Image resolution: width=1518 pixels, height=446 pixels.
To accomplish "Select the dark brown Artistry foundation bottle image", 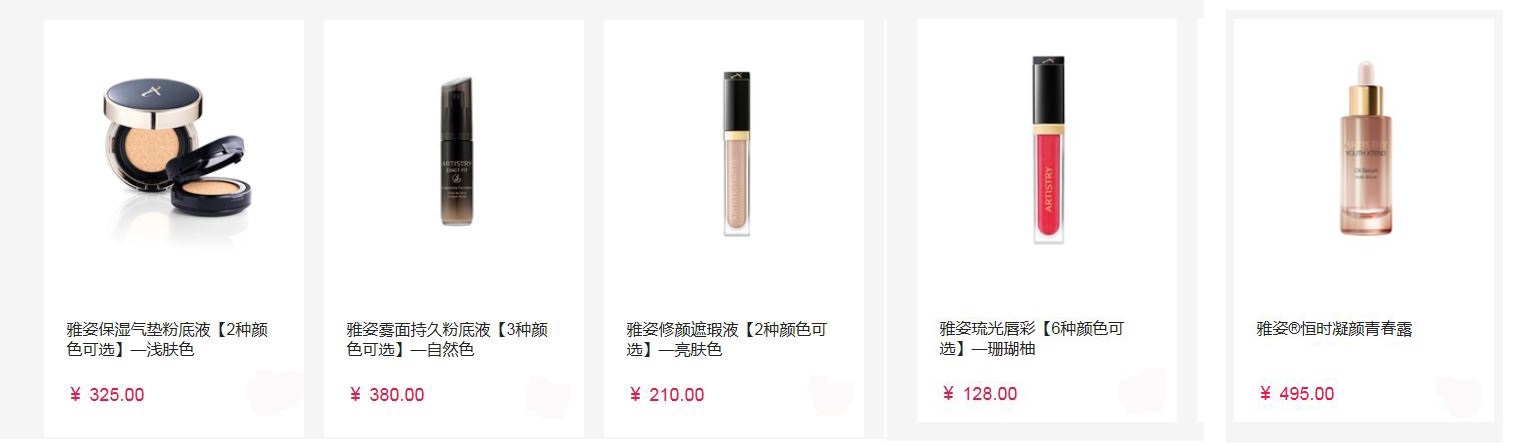I will 455,152.
